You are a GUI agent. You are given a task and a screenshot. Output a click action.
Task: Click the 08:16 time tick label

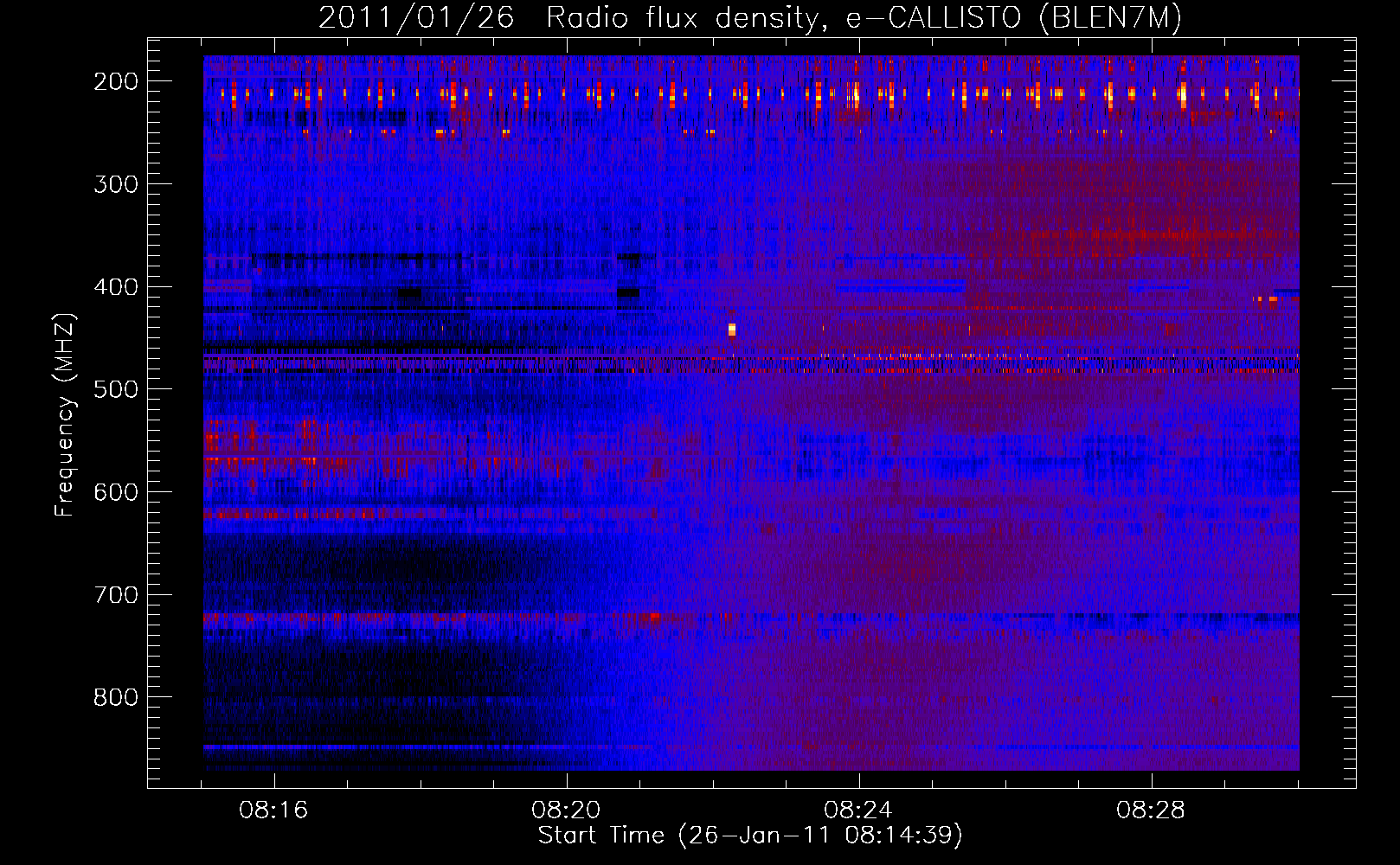[x=274, y=811]
